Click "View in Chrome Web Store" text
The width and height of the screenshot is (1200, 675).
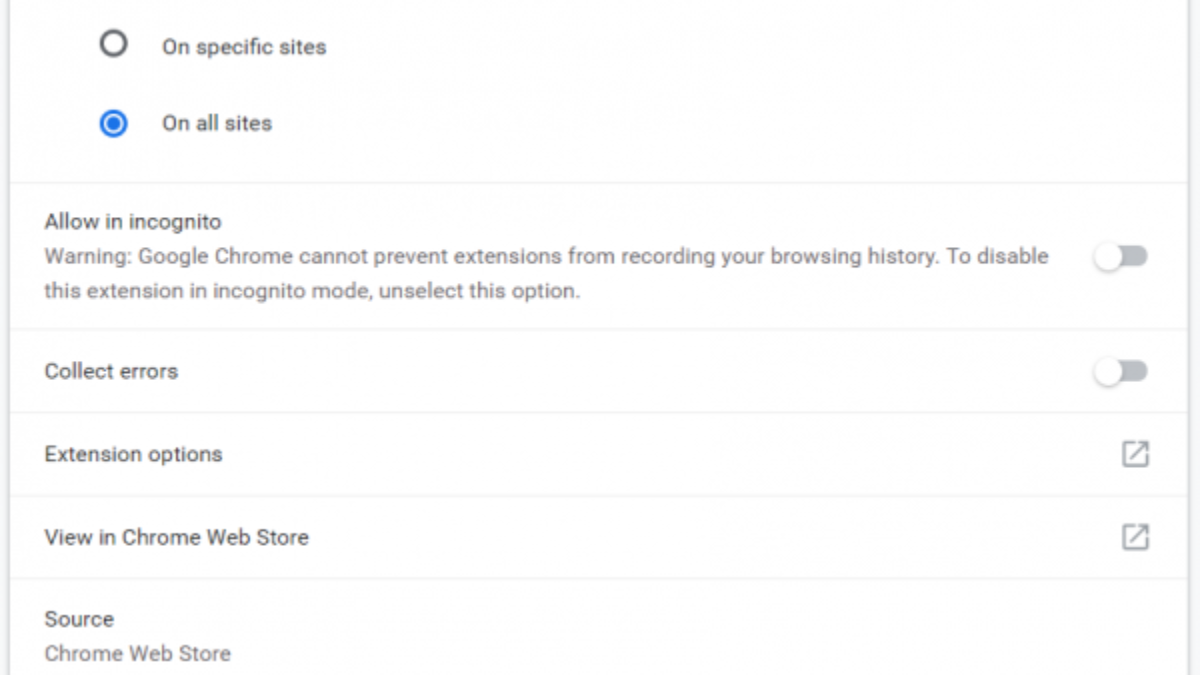(176, 537)
